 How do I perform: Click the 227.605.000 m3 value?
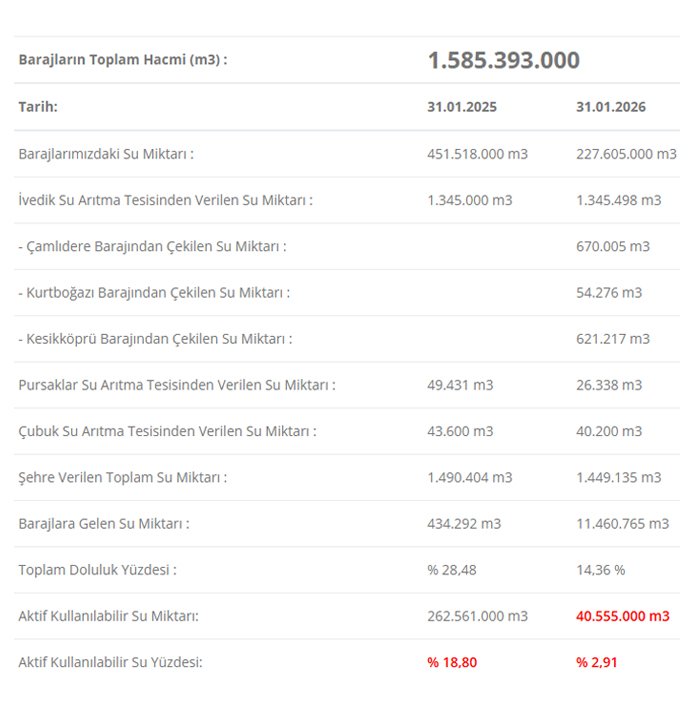(x=626, y=154)
